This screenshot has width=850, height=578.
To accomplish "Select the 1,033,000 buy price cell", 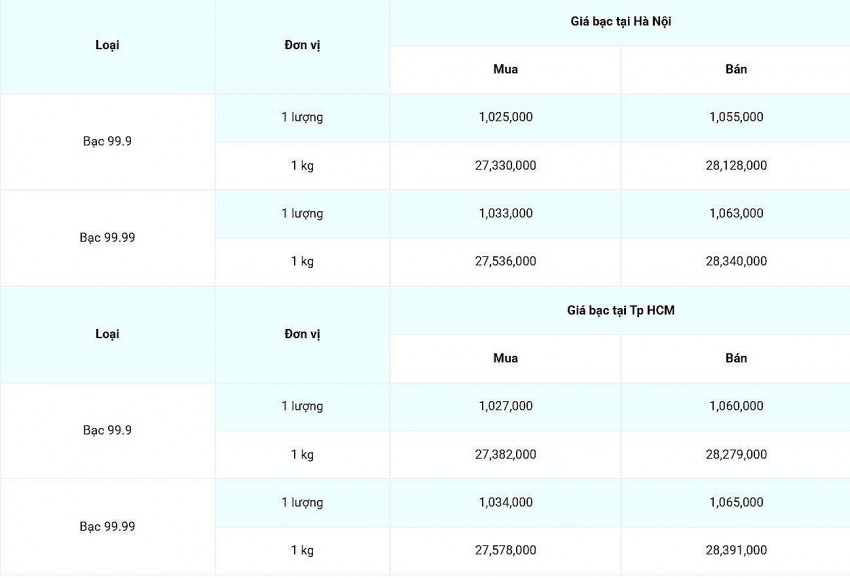I will (x=505, y=213).
